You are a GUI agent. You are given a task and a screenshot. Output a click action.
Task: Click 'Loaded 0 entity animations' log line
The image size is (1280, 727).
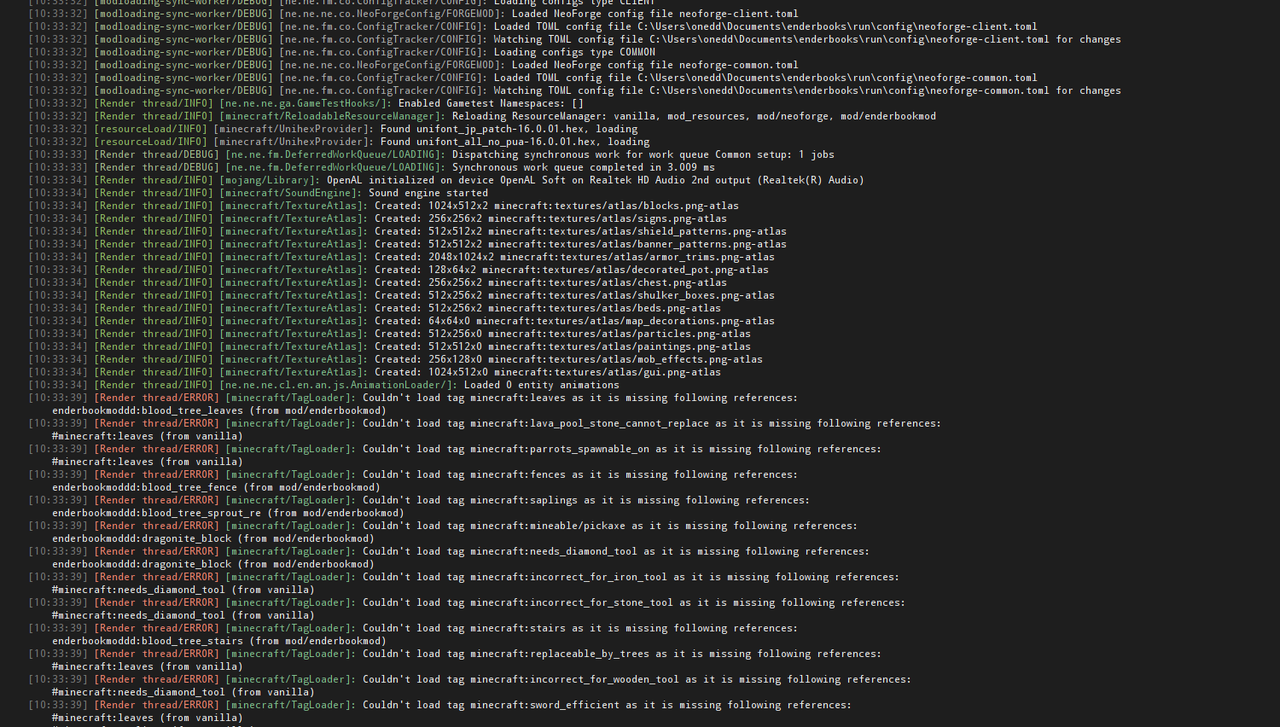point(324,385)
